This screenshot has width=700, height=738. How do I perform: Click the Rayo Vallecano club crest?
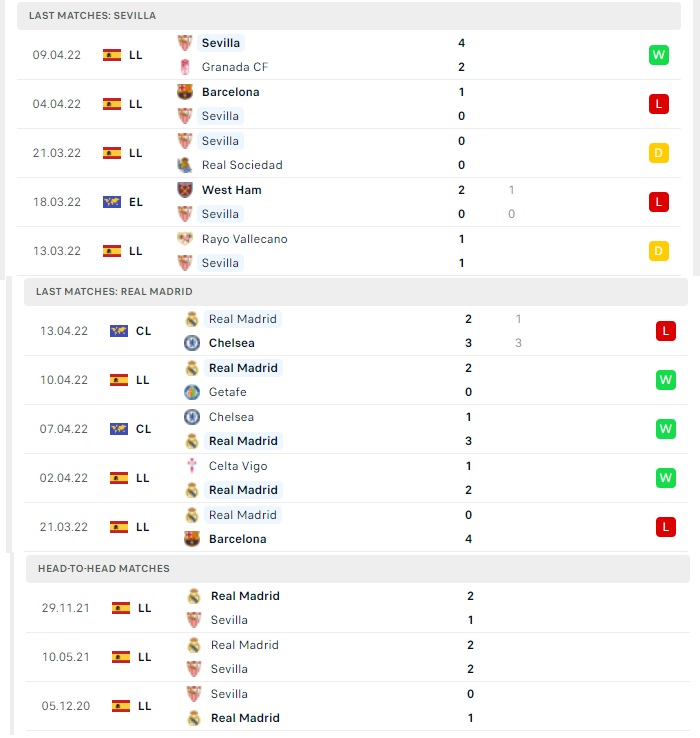click(x=185, y=239)
